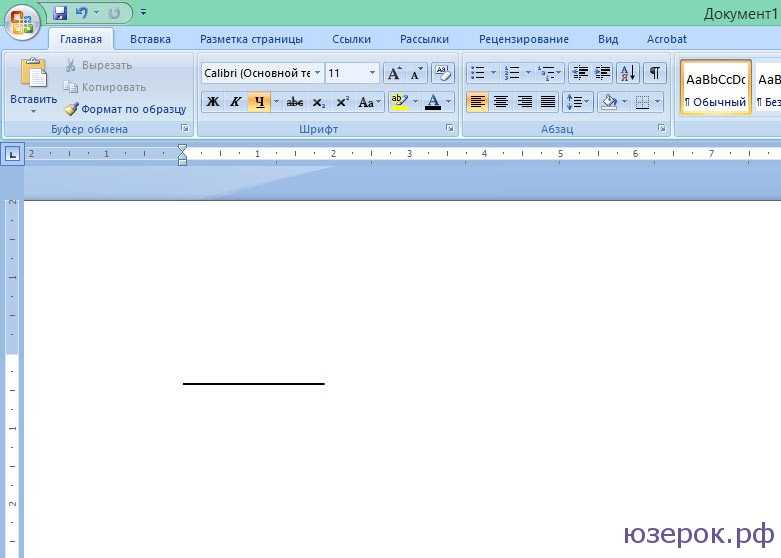Click the Вставить paste icon
This screenshot has height=558, width=781.
tap(33, 73)
